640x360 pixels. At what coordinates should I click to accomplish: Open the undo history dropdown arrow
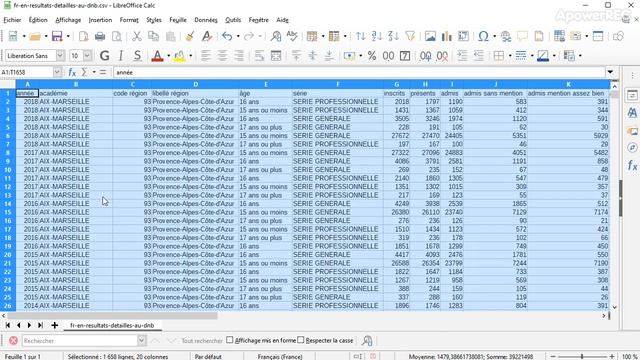click(x=238, y=37)
